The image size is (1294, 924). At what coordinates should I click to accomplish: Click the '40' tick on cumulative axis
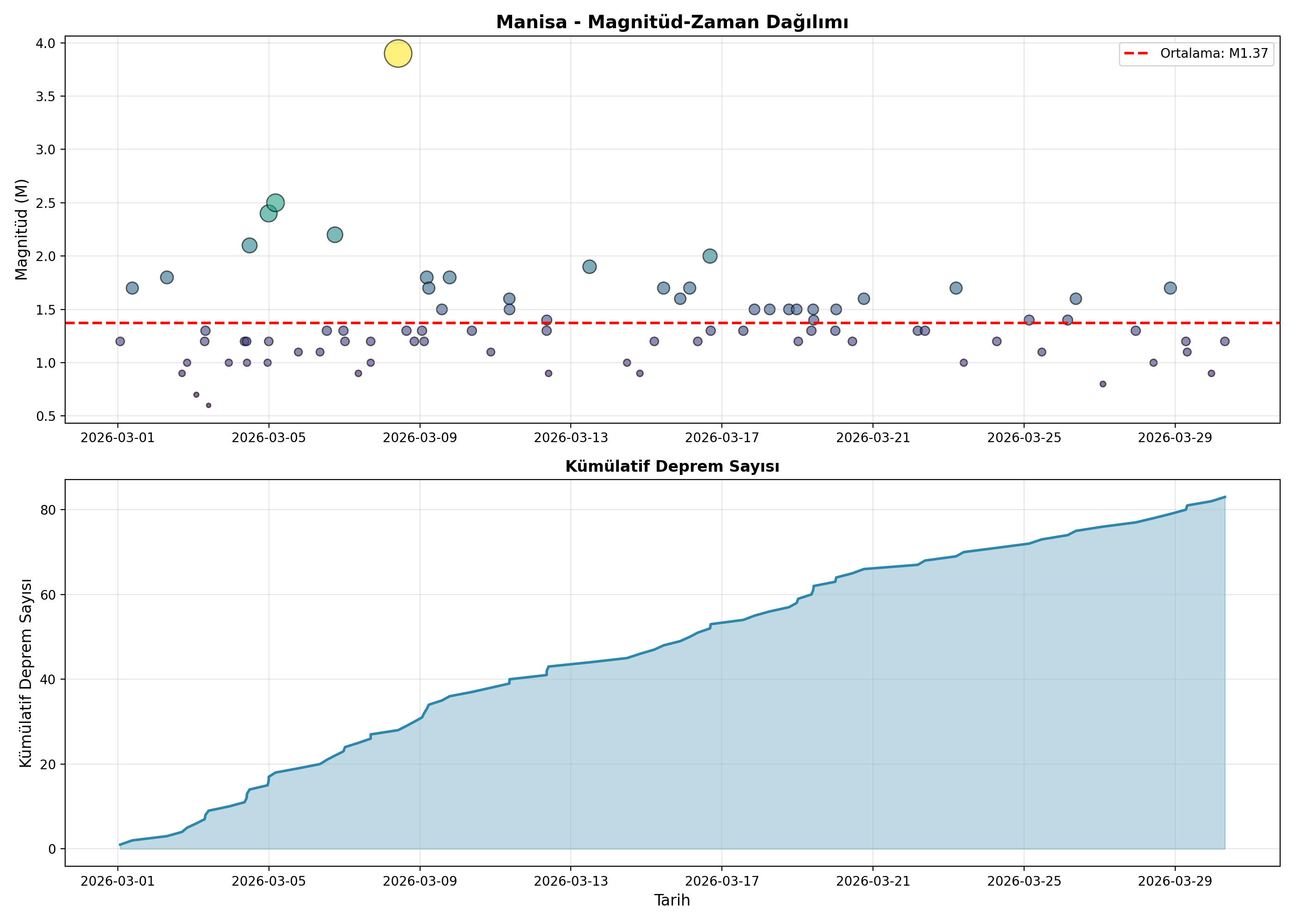click(49, 679)
